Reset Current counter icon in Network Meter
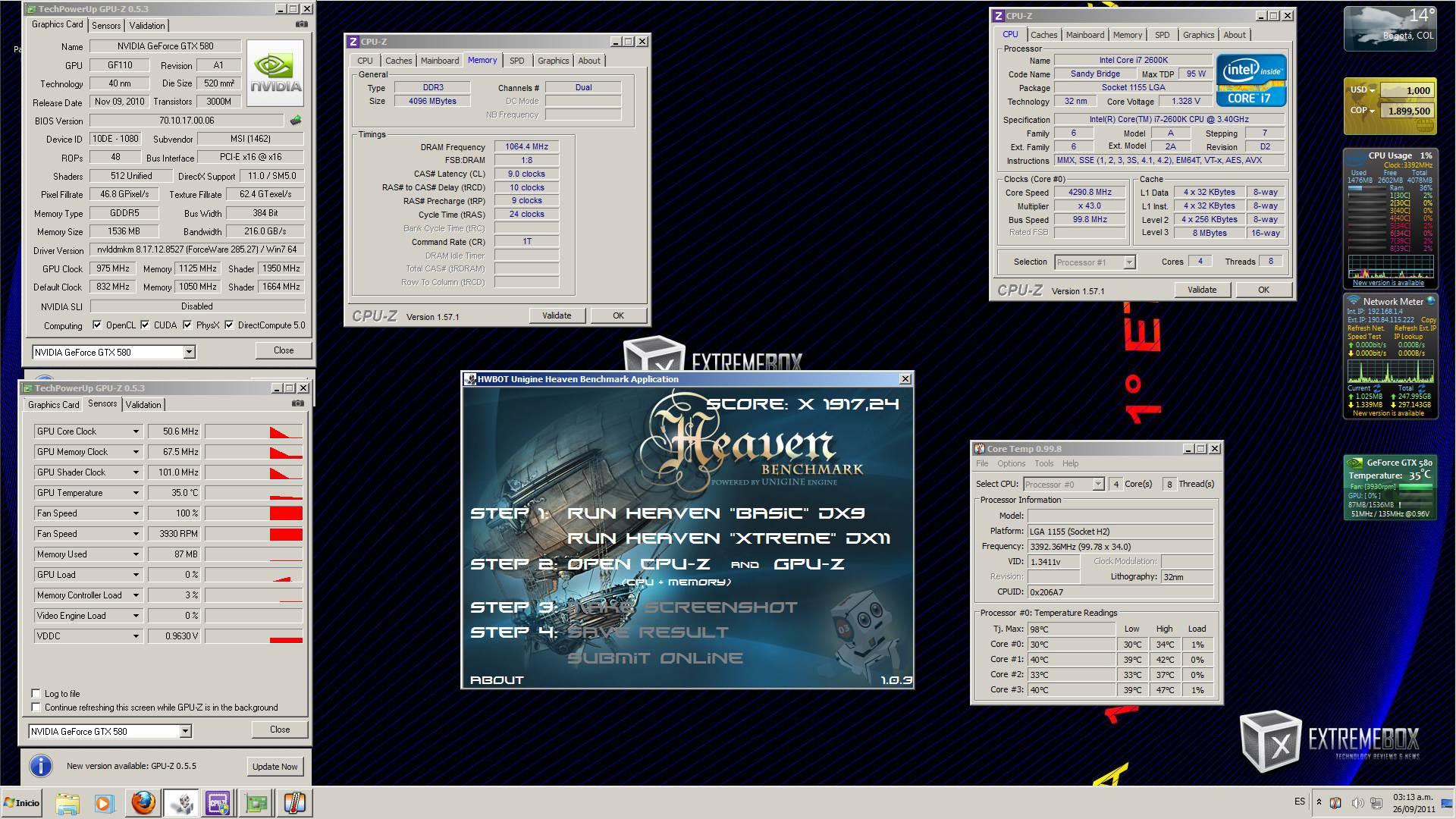This screenshot has height=819, width=1456. click(x=1377, y=388)
